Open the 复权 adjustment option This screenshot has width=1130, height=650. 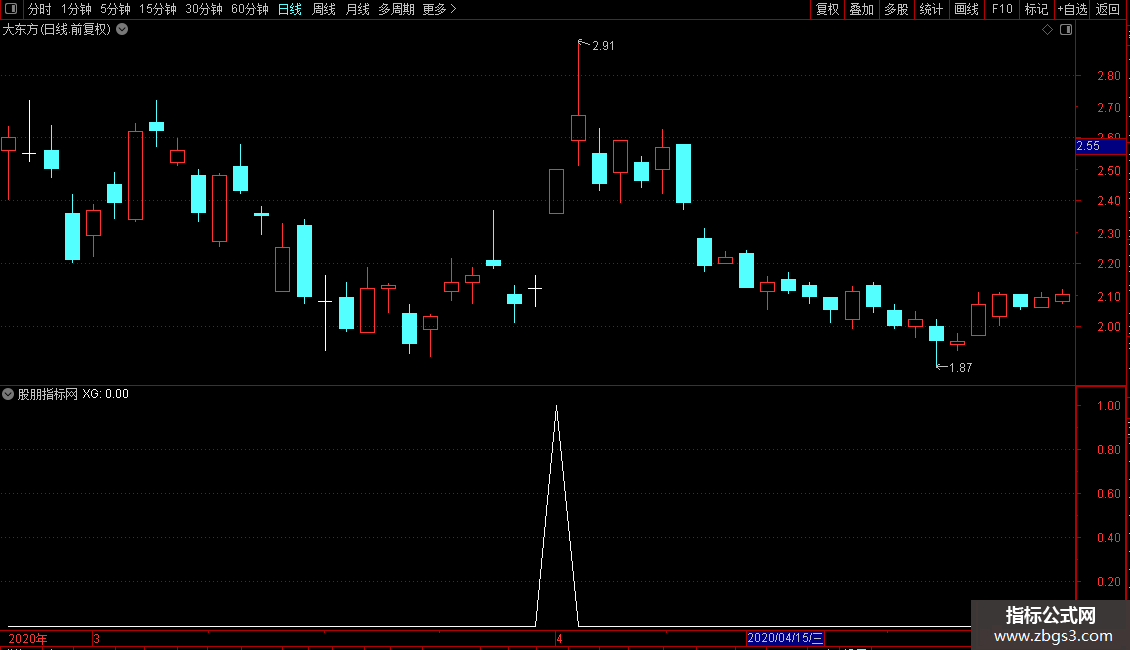pyautogui.click(x=827, y=9)
